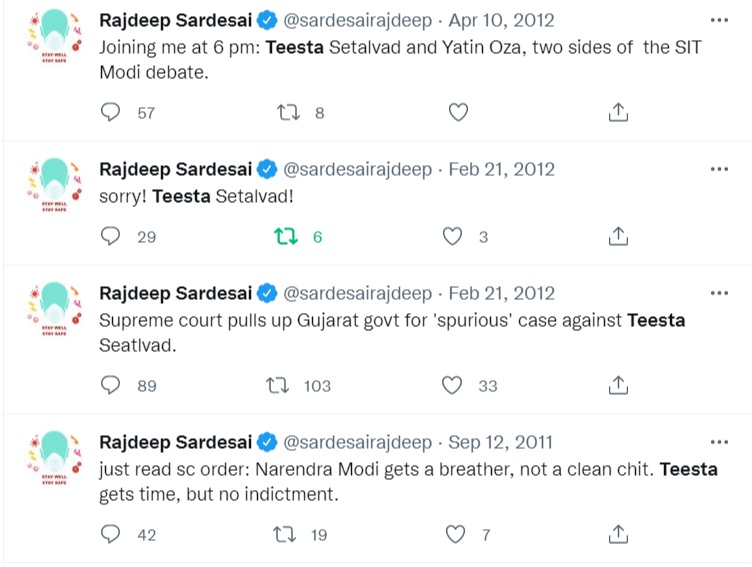Like the Supreme court tweet with 33 likes
This screenshot has height=567, width=752.
tap(454, 385)
